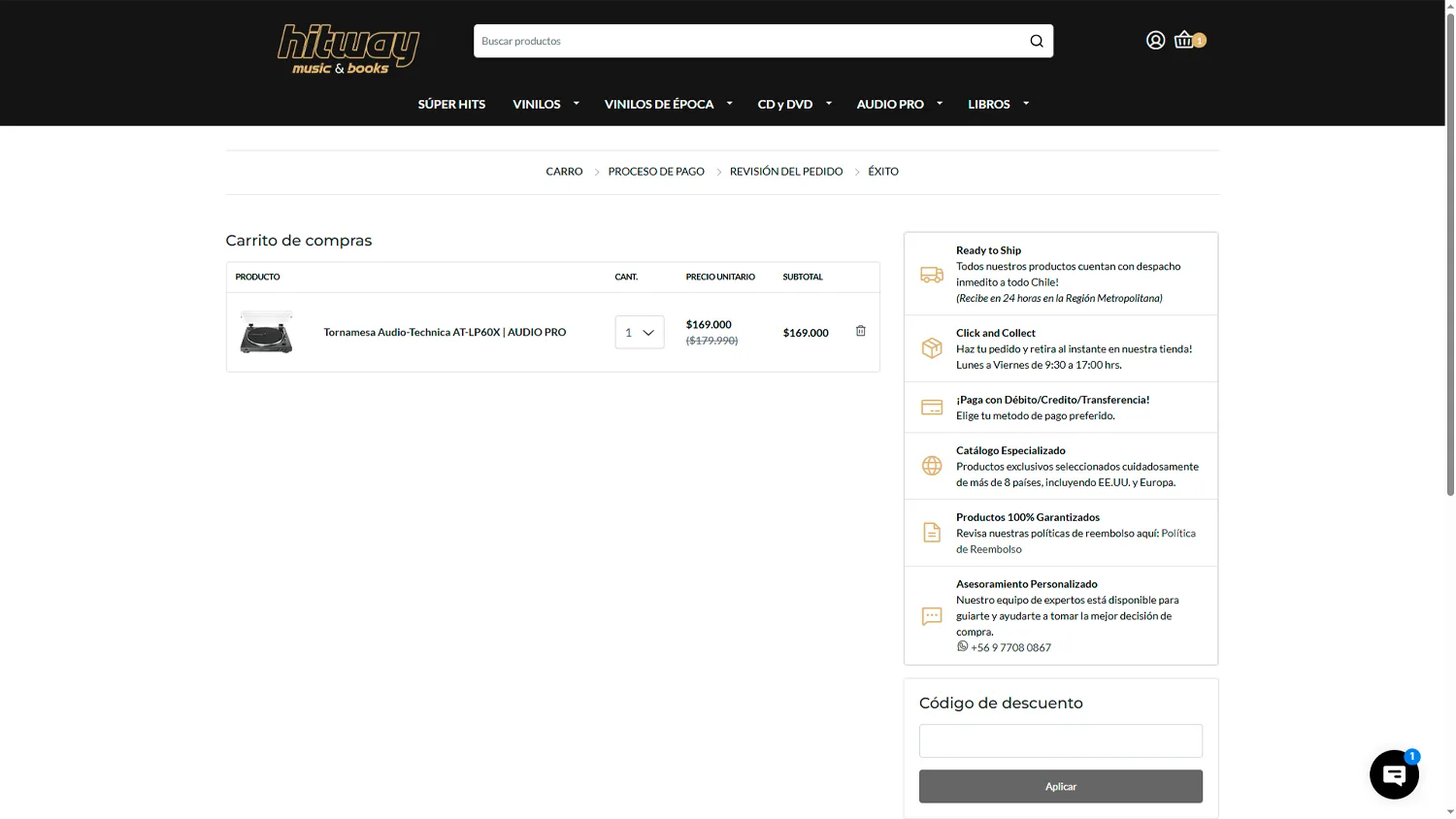Open the Tornamesa Audio-Technica AT-LP60X product link
The width and height of the screenshot is (1456, 819).
(445, 332)
